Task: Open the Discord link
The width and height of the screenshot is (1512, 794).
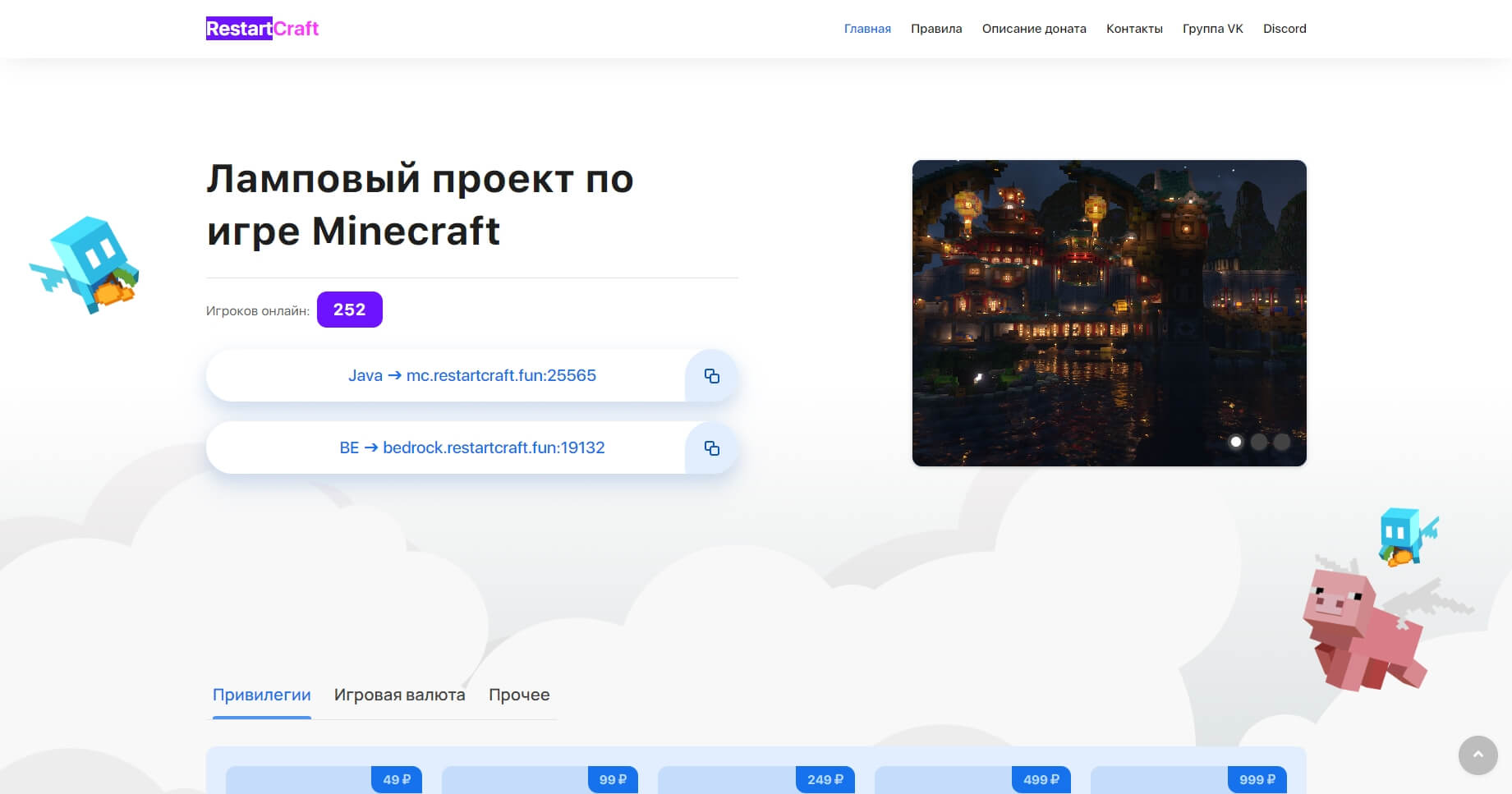Action: pos(1285,29)
